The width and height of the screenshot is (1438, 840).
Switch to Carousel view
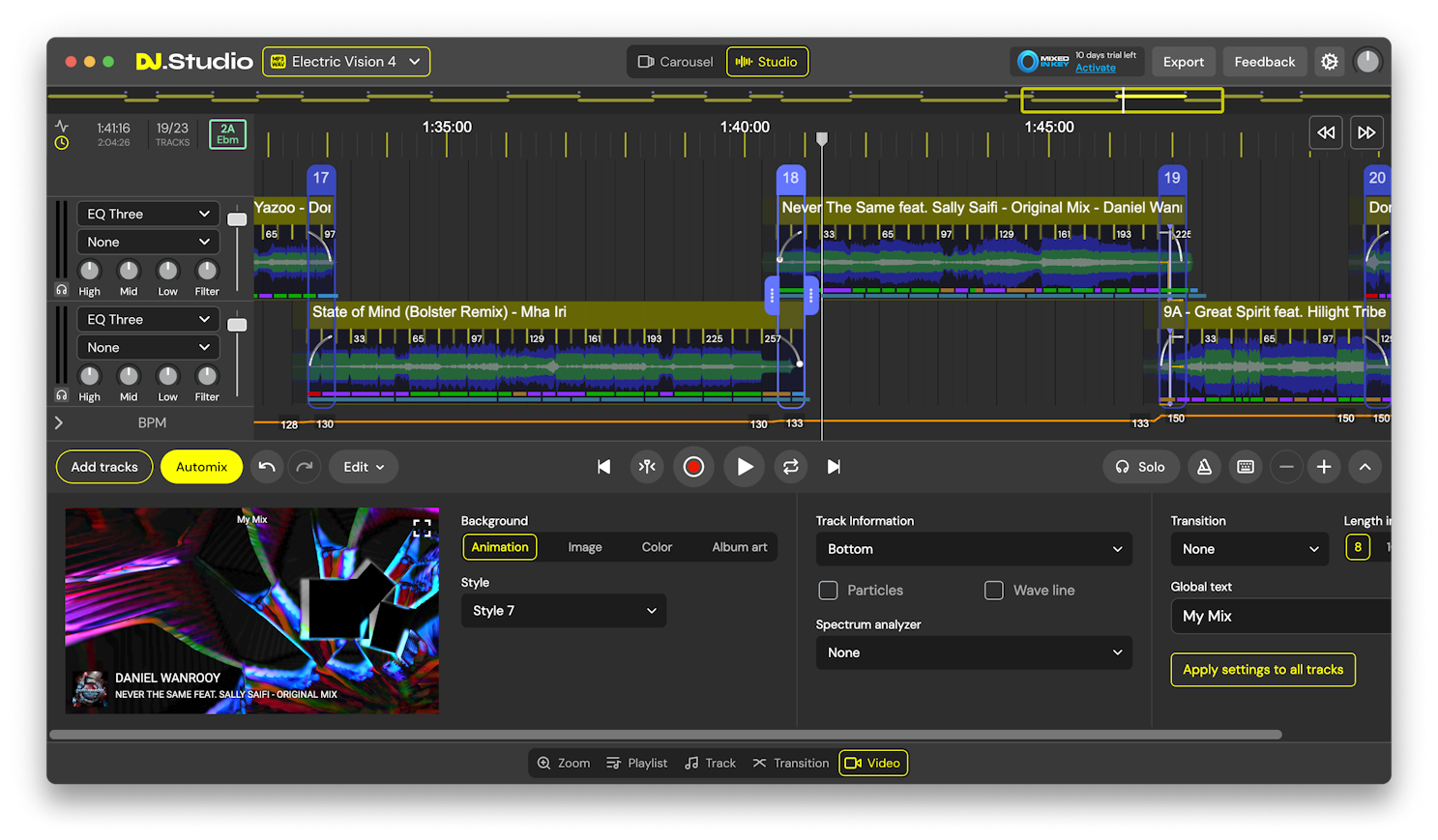click(x=675, y=62)
